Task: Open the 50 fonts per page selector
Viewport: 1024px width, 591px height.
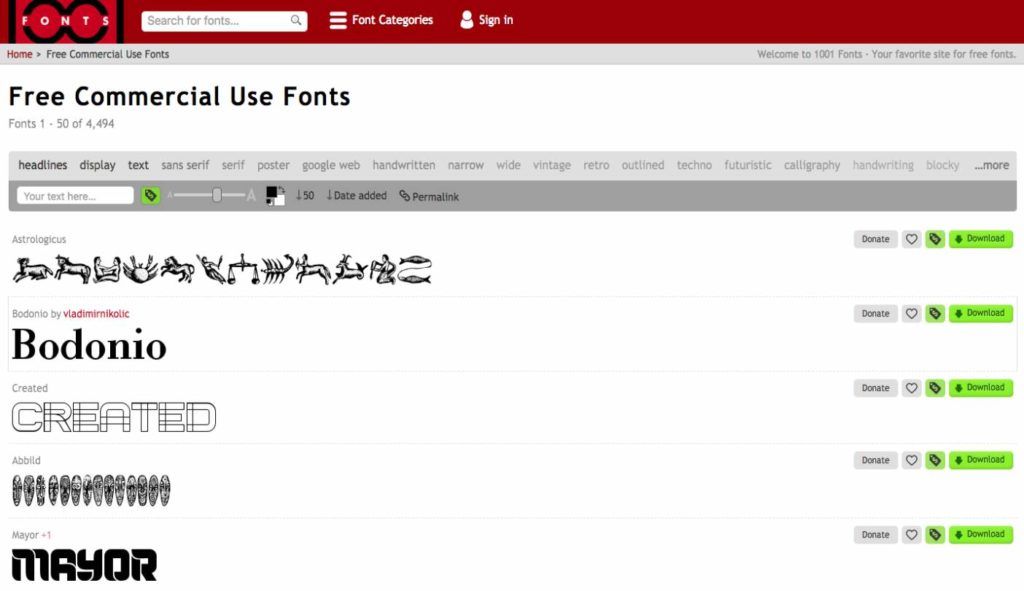Action: (x=303, y=196)
